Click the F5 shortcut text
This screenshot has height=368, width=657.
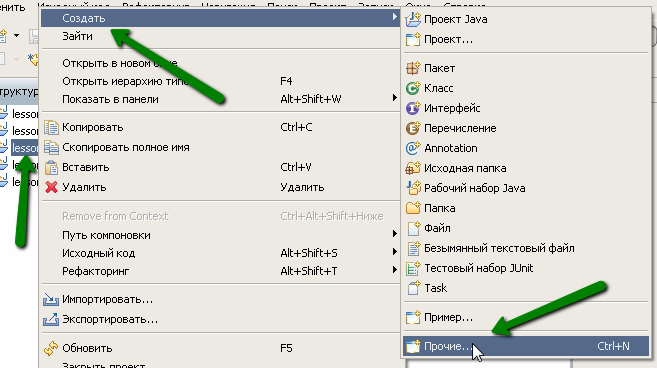click(x=286, y=348)
